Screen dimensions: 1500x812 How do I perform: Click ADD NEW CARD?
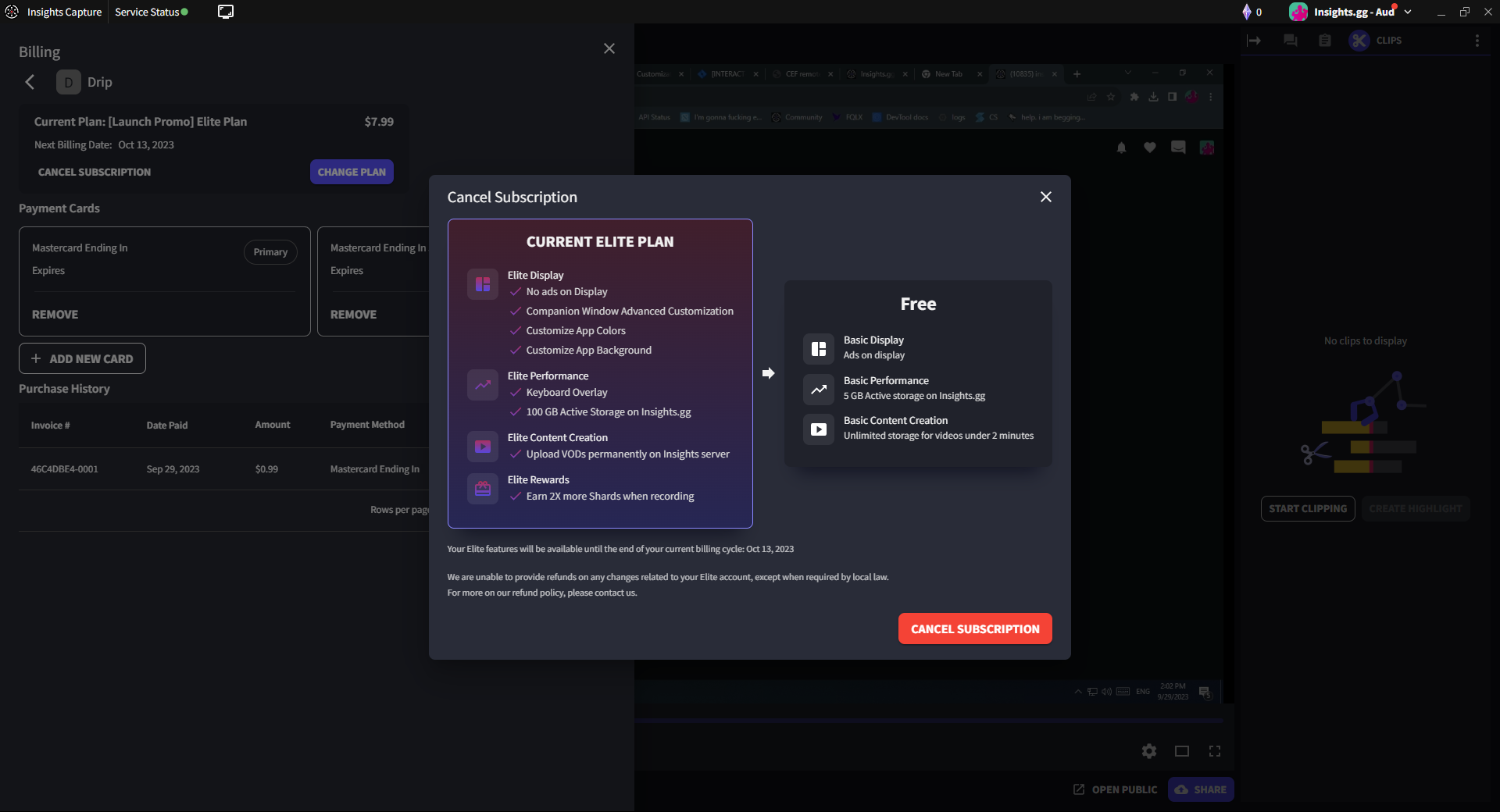[82, 358]
